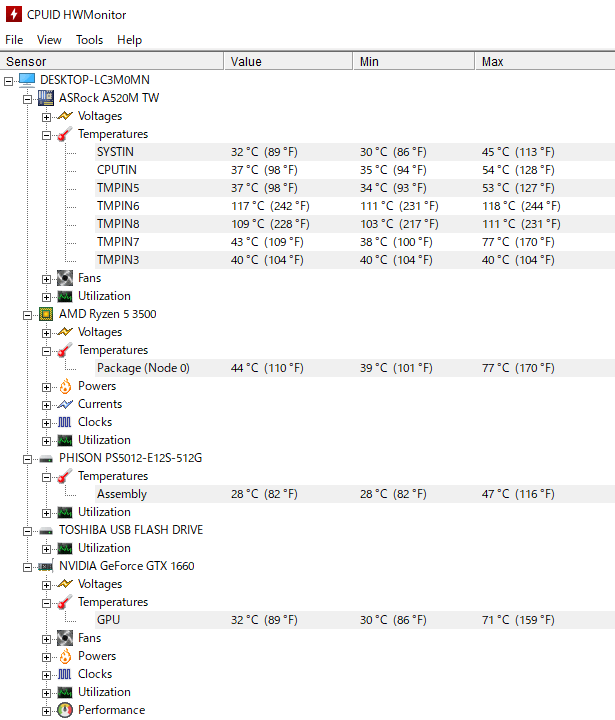Click the Value column header

(288, 62)
